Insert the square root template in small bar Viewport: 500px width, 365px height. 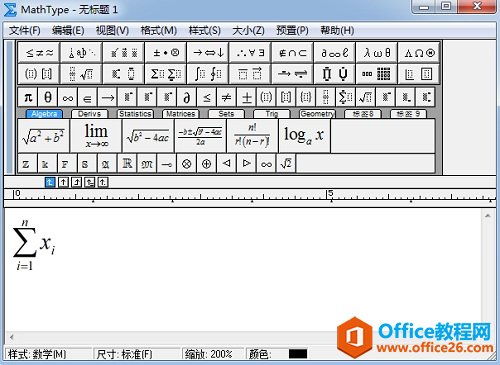point(366,97)
